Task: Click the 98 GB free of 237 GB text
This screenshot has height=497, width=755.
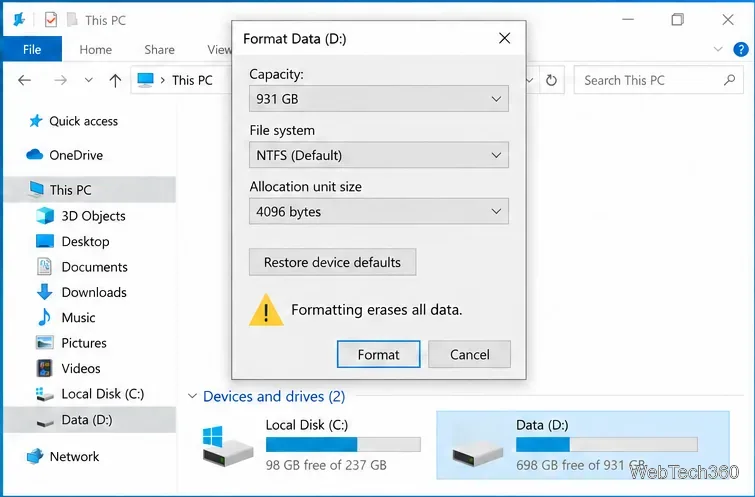Action: [326, 465]
